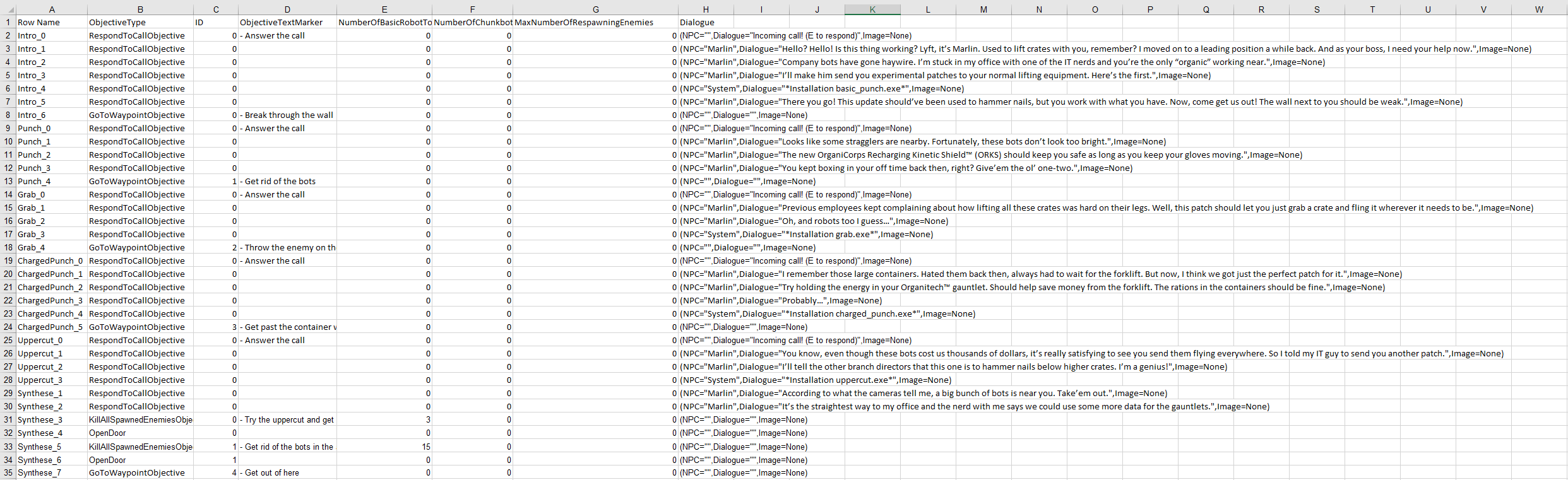
Task: Select the "ChargedPunch_3" row name cell
Action: pos(50,301)
